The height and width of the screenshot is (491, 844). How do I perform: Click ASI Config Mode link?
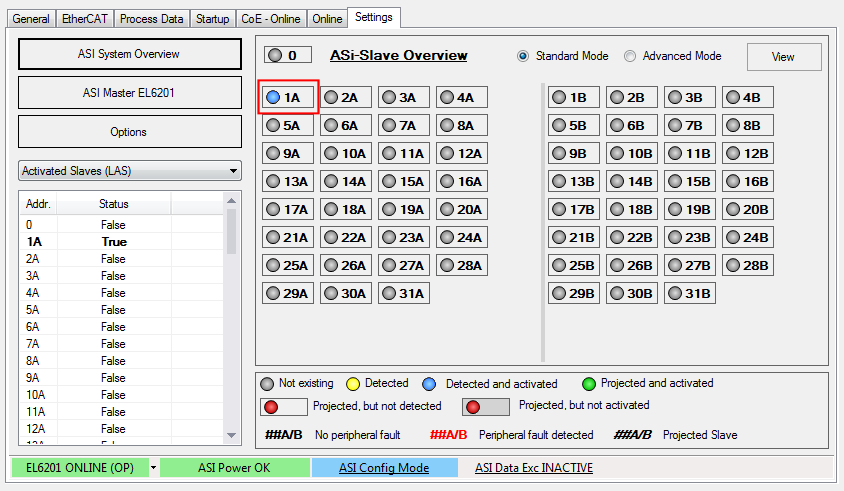pyautogui.click(x=384, y=468)
